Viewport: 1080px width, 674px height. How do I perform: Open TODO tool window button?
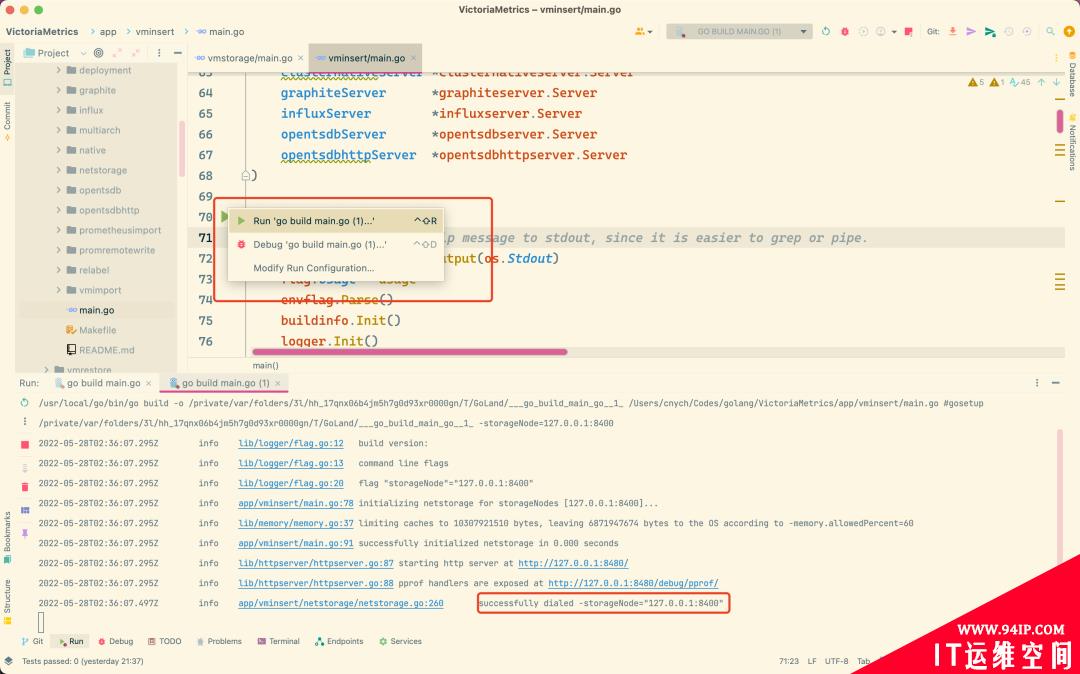pyautogui.click(x=165, y=641)
